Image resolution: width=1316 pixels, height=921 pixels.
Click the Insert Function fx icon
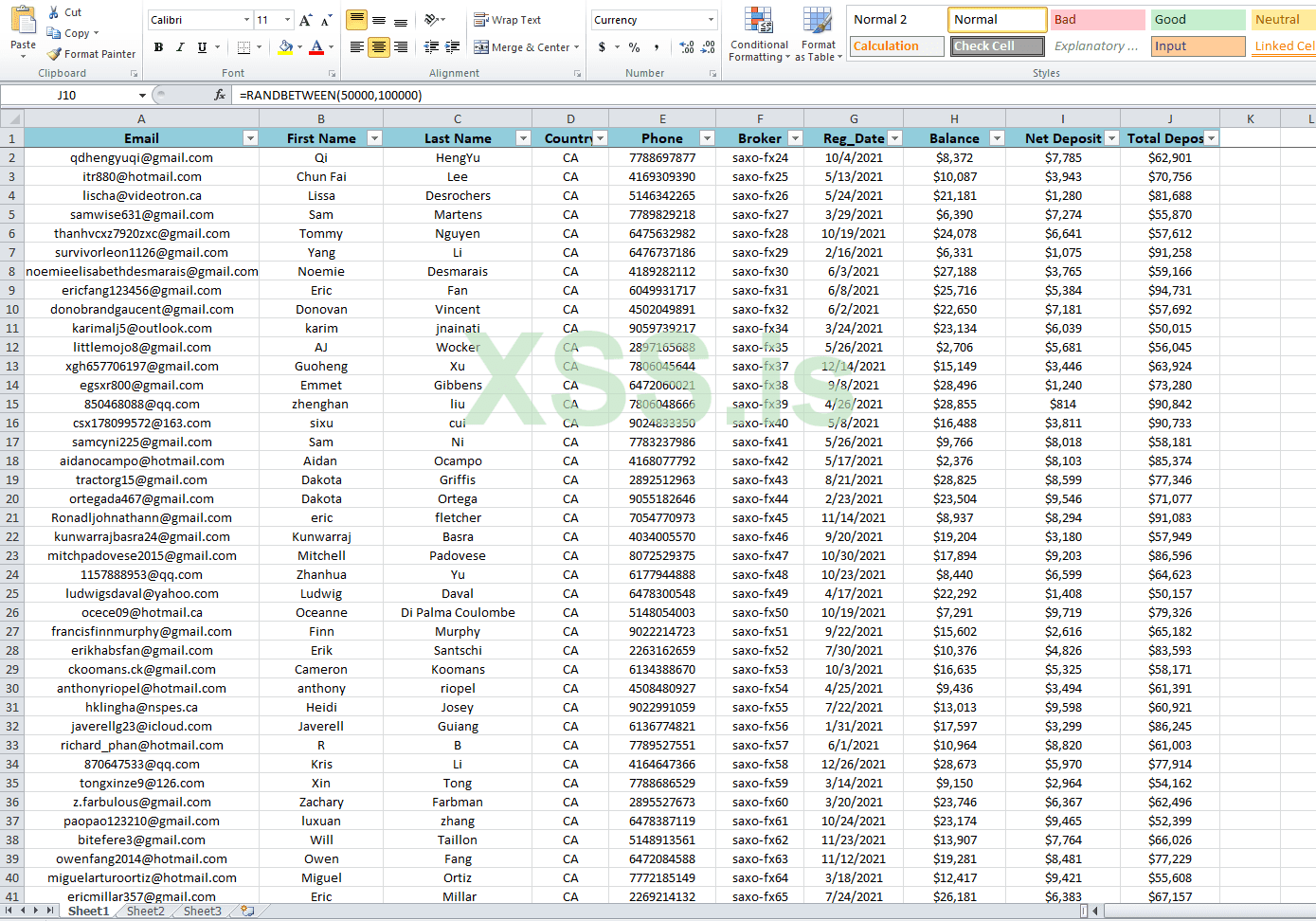(x=220, y=95)
